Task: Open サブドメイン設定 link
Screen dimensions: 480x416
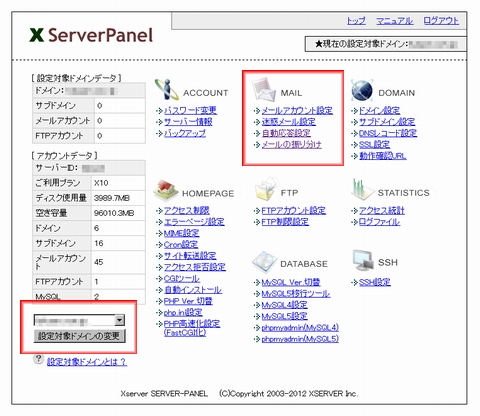Action: 387,122
